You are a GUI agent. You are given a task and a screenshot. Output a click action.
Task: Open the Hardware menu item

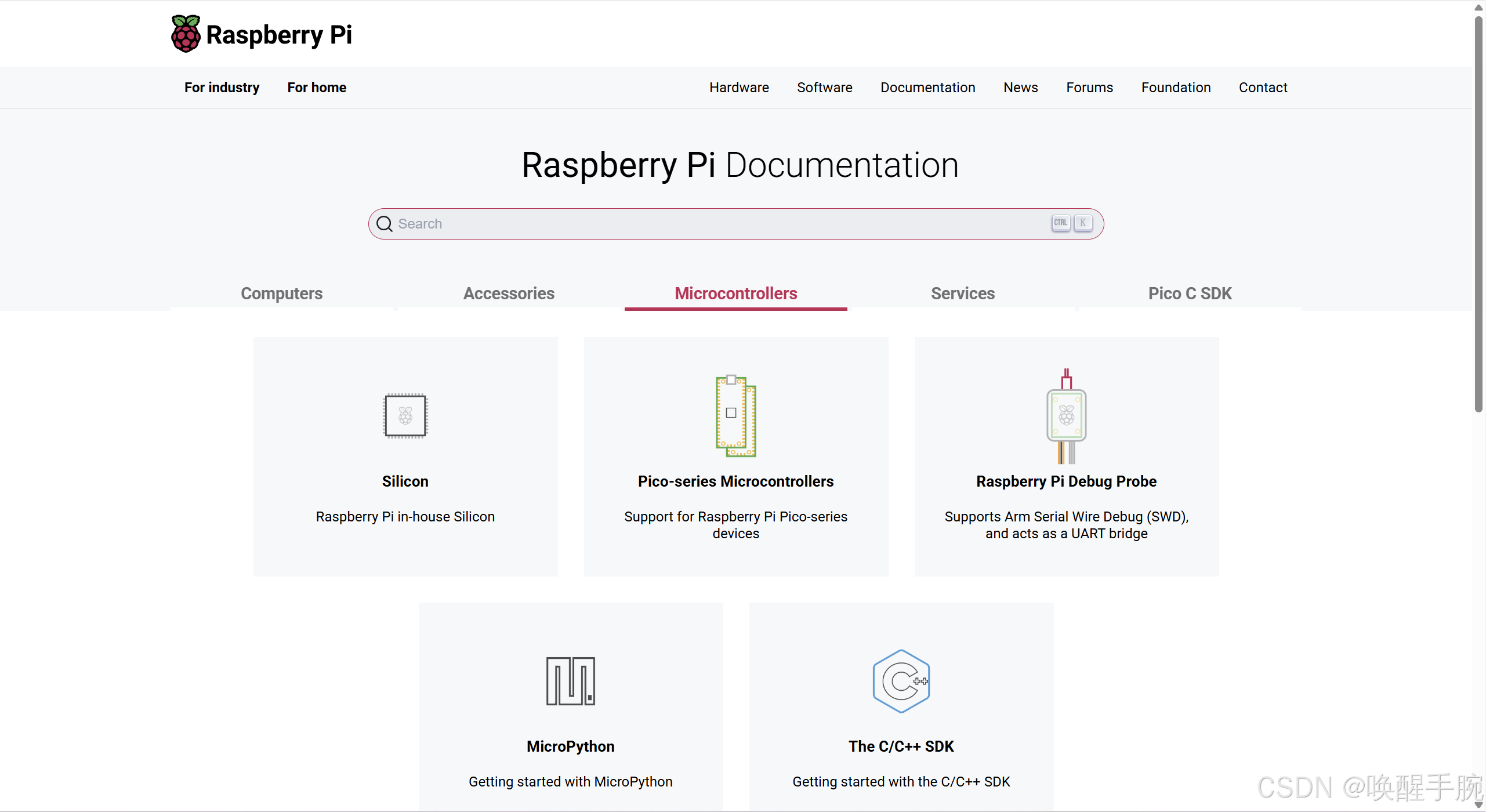point(739,88)
